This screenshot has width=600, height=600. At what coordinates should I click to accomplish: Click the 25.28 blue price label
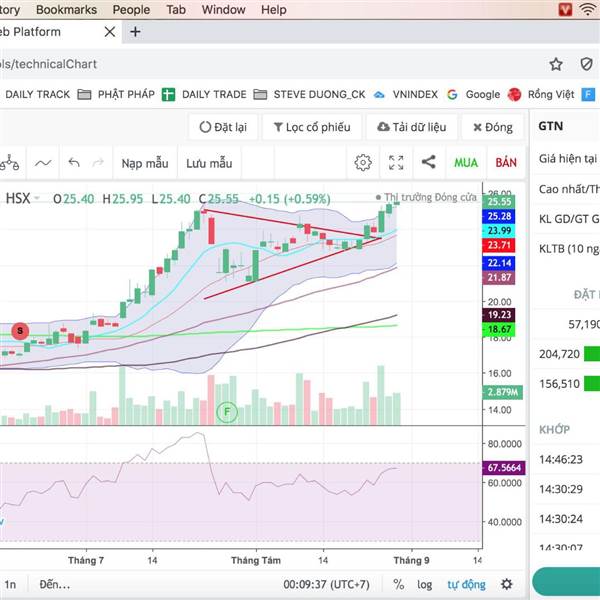pyautogui.click(x=499, y=216)
